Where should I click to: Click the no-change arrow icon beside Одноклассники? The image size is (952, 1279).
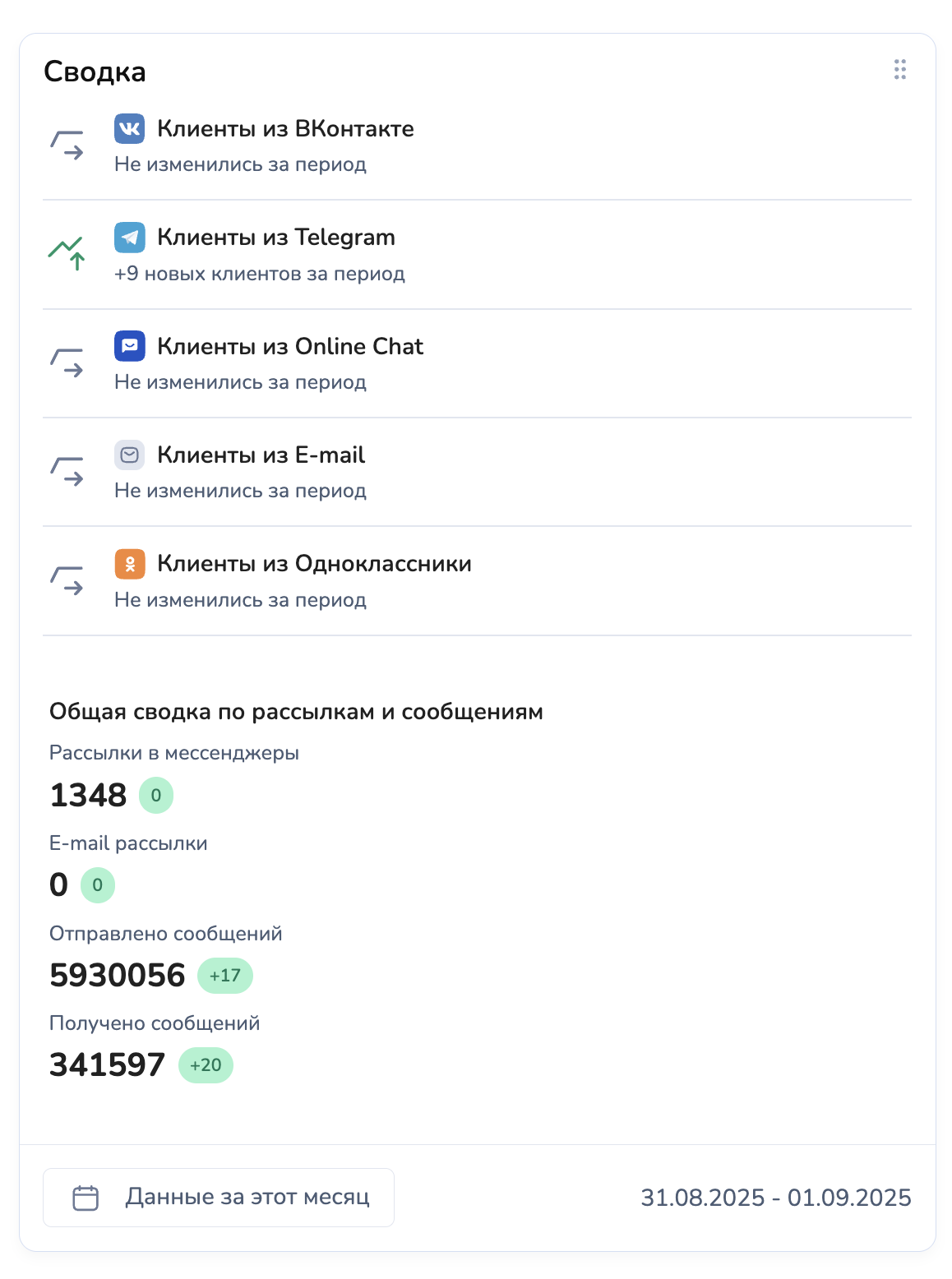tap(67, 580)
